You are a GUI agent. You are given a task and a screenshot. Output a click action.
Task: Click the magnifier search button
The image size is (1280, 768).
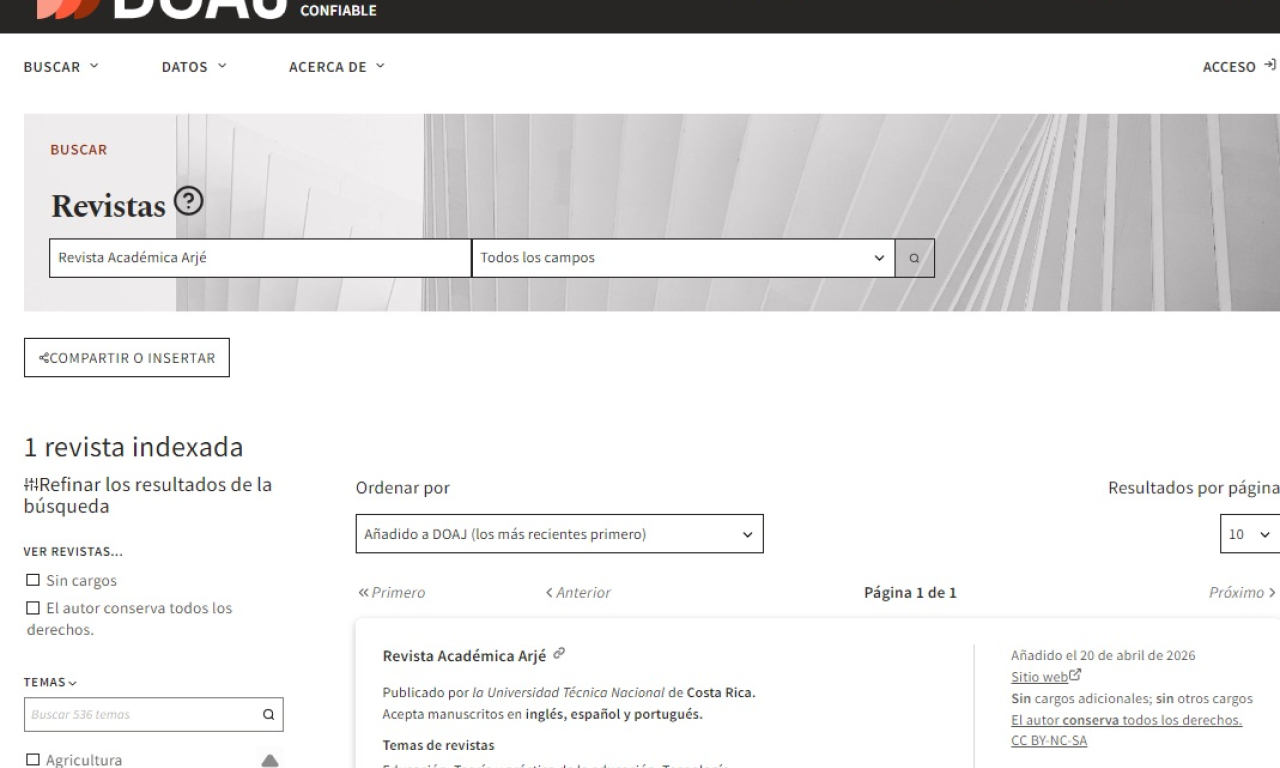(x=914, y=258)
